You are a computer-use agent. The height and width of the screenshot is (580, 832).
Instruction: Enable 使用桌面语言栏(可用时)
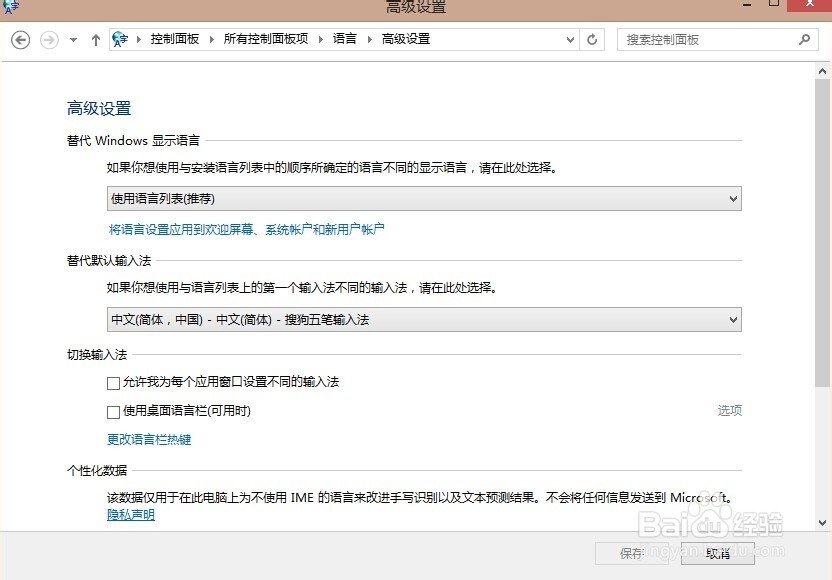[115, 410]
